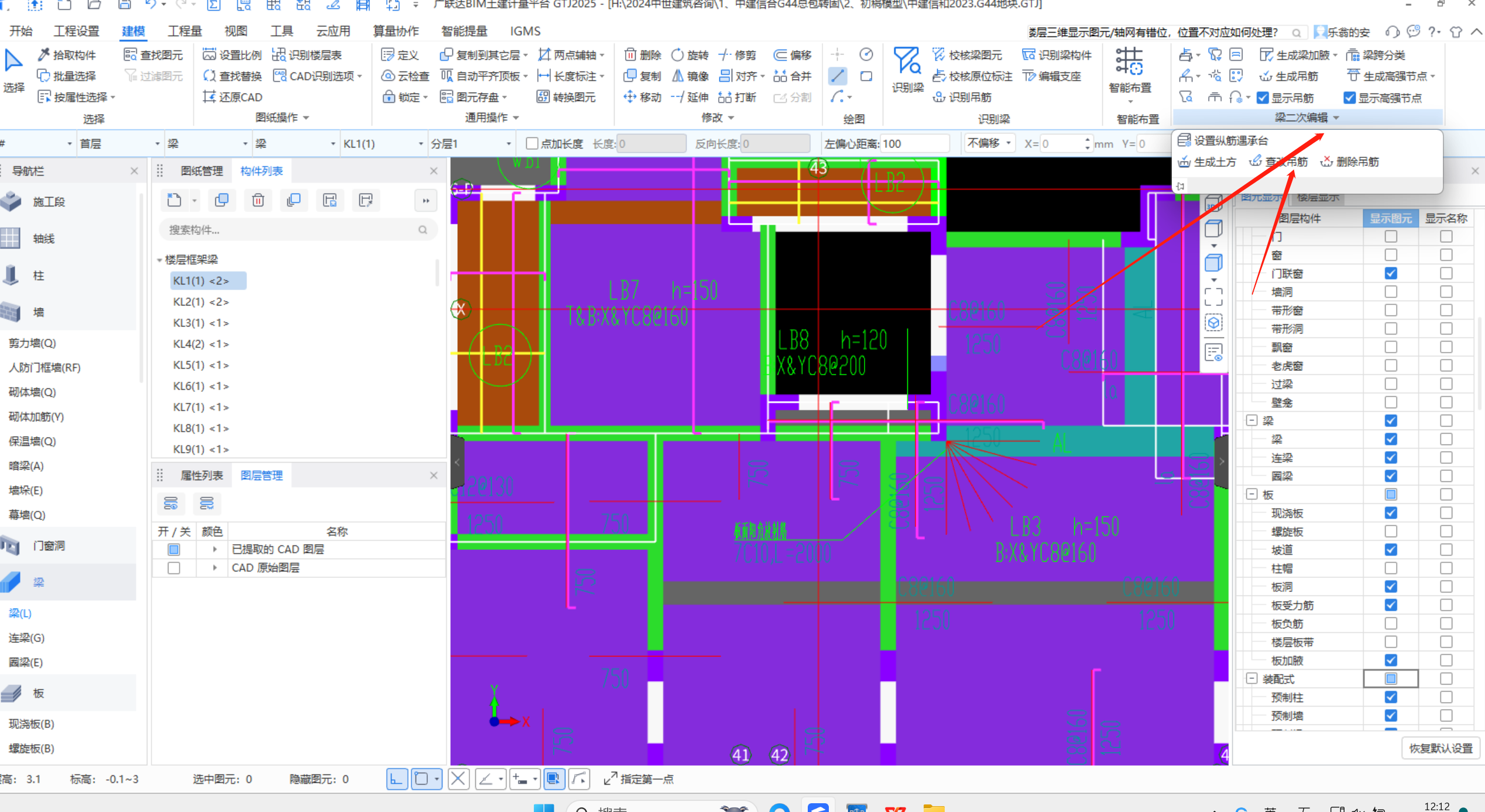
Task: Open the 定义 define tool
Action: [400, 54]
